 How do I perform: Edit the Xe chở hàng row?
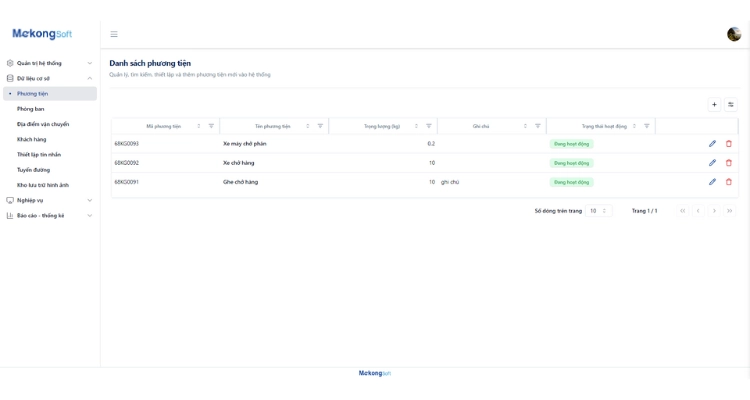click(x=712, y=163)
